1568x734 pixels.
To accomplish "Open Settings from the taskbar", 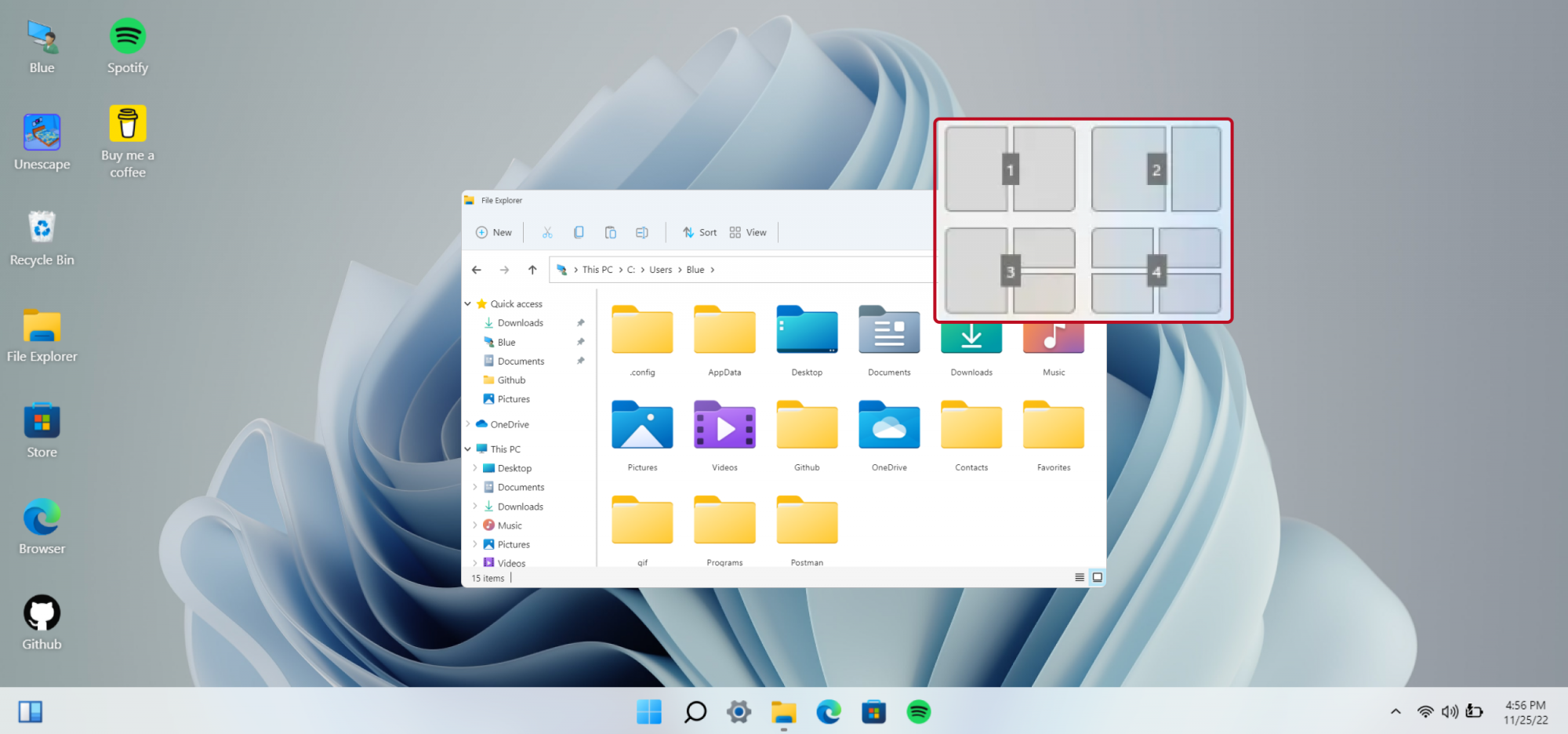I will pyautogui.click(x=739, y=712).
